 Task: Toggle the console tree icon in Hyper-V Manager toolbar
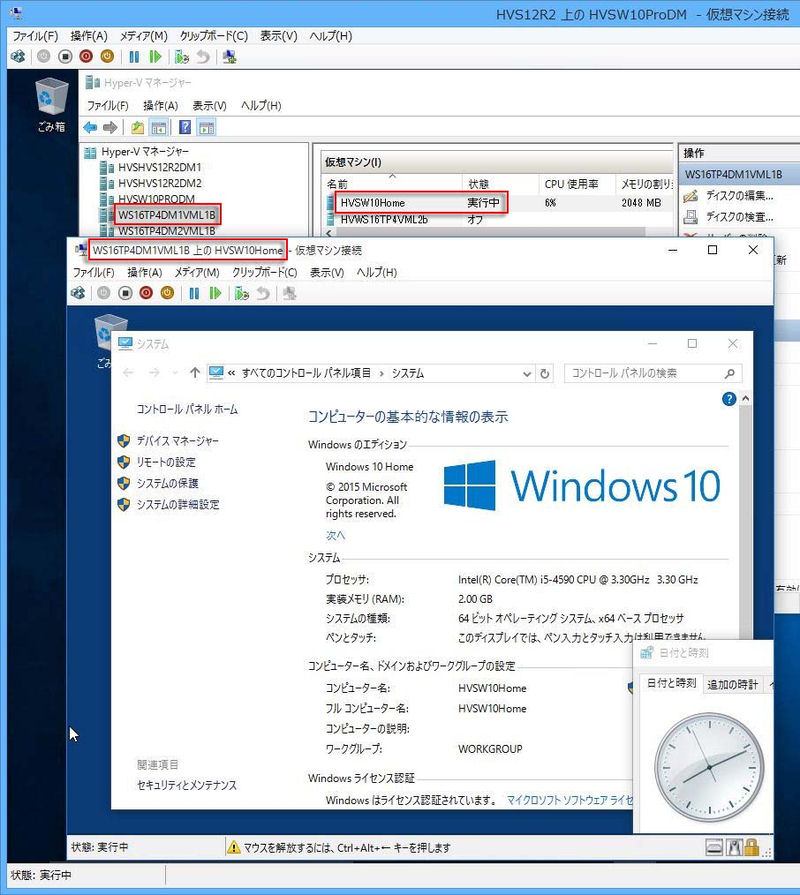[159, 127]
